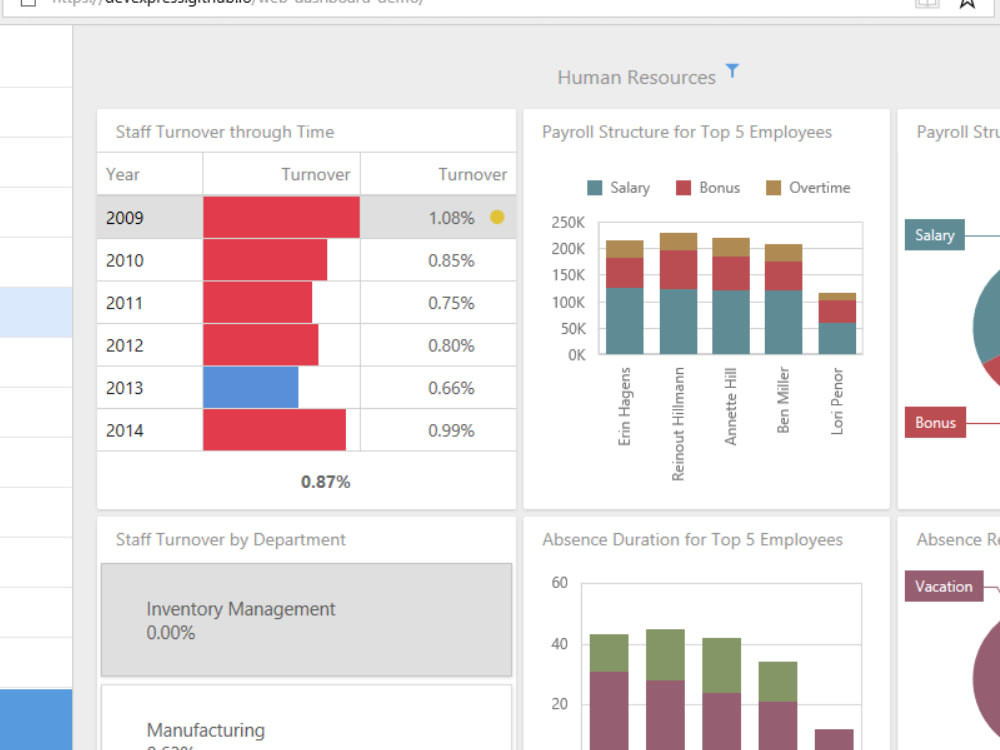The image size is (1000, 750).
Task: Click the Bonus pie chart label
Action: click(935, 422)
